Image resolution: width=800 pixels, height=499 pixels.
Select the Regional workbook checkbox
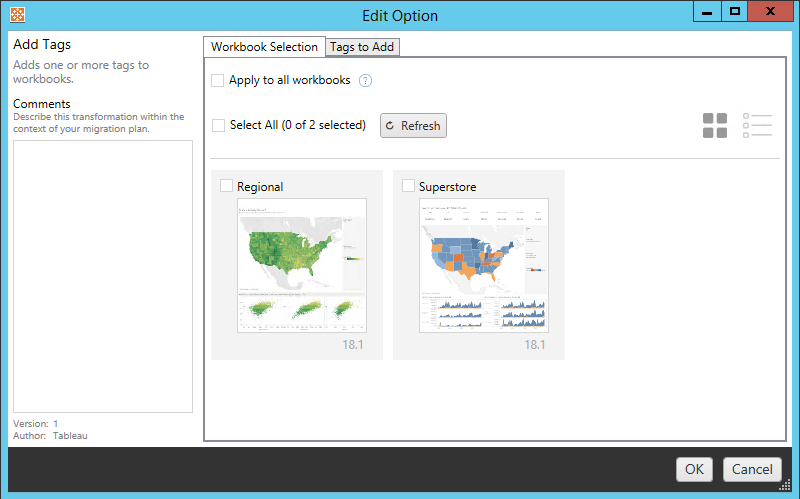[x=226, y=186]
